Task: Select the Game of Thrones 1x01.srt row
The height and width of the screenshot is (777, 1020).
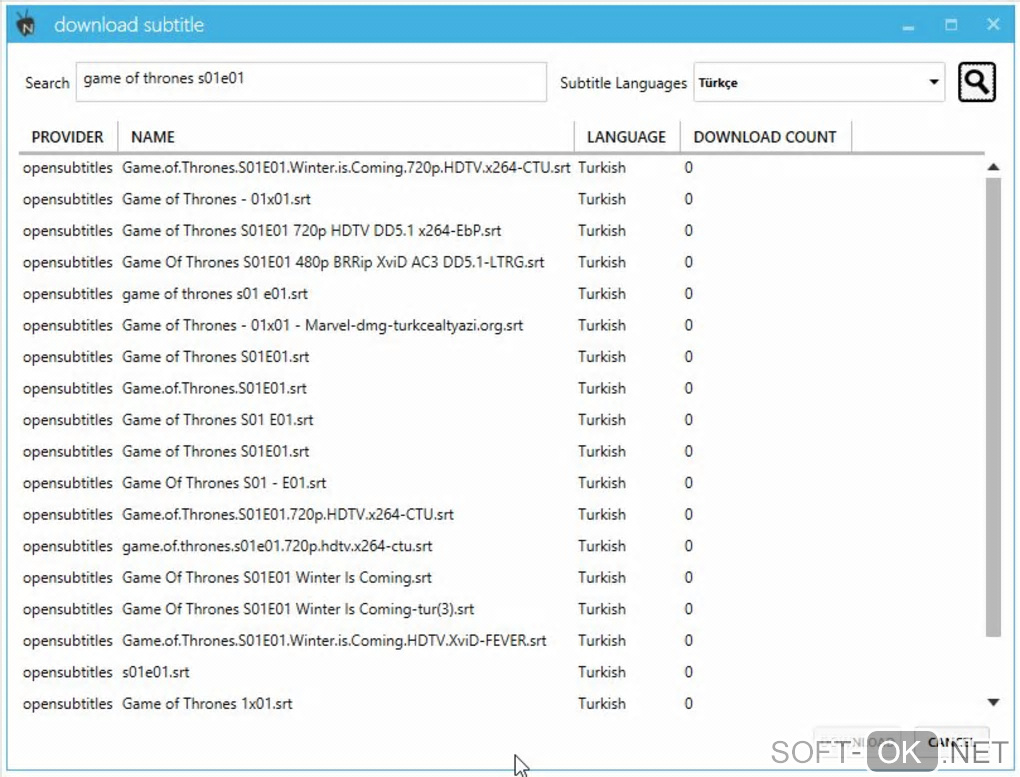Action: tap(207, 704)
